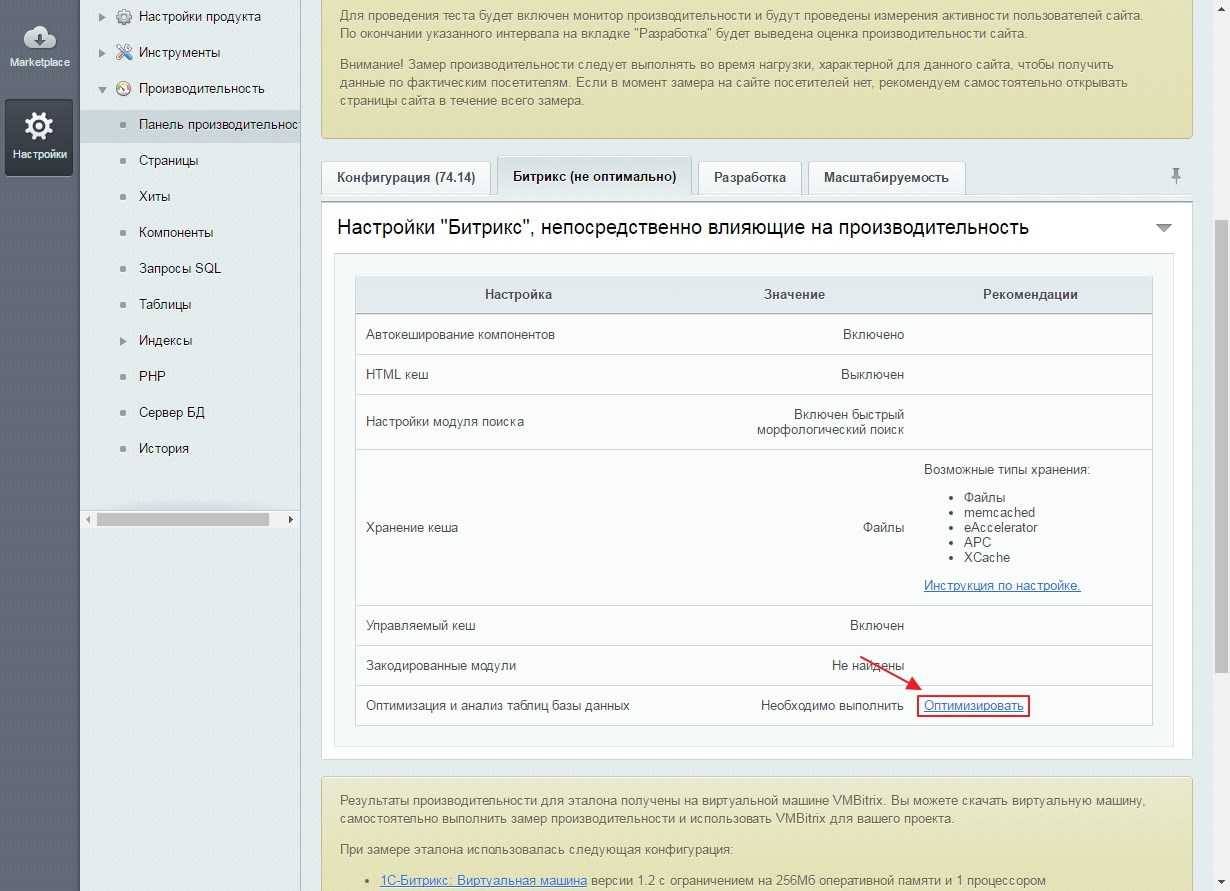Expand the Индексы submenu arrow

tap(123, 341)
